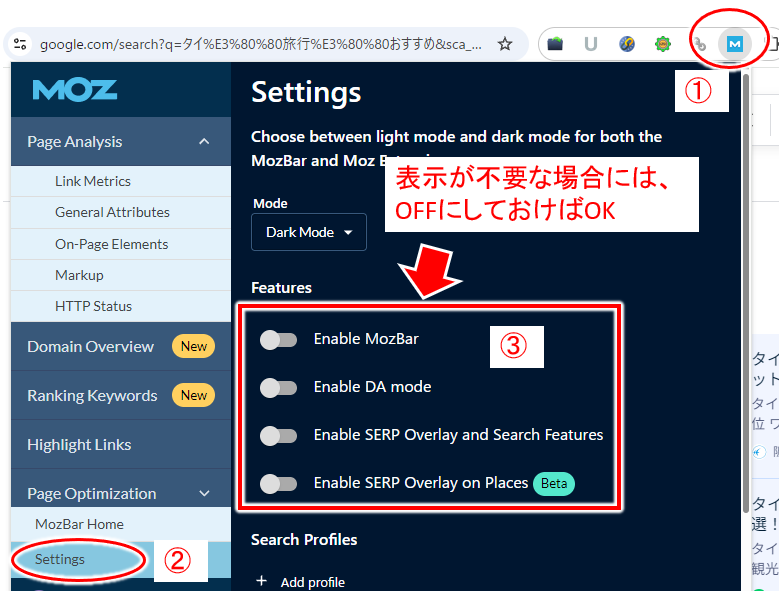Open site information icon in address bar
The image size is (779, 611).
20,44
